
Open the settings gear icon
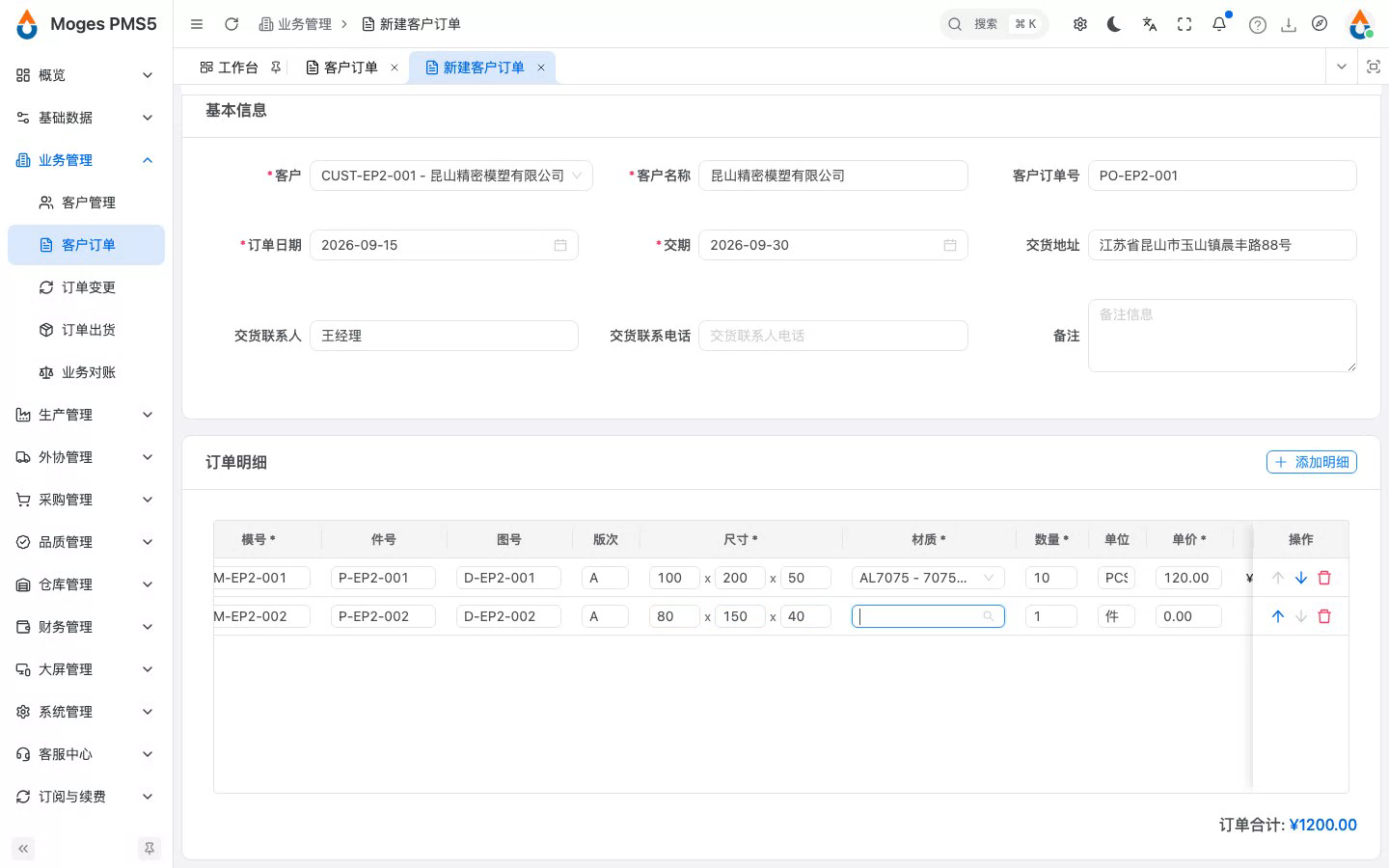pyautogui.click(x=1080, y=24)
